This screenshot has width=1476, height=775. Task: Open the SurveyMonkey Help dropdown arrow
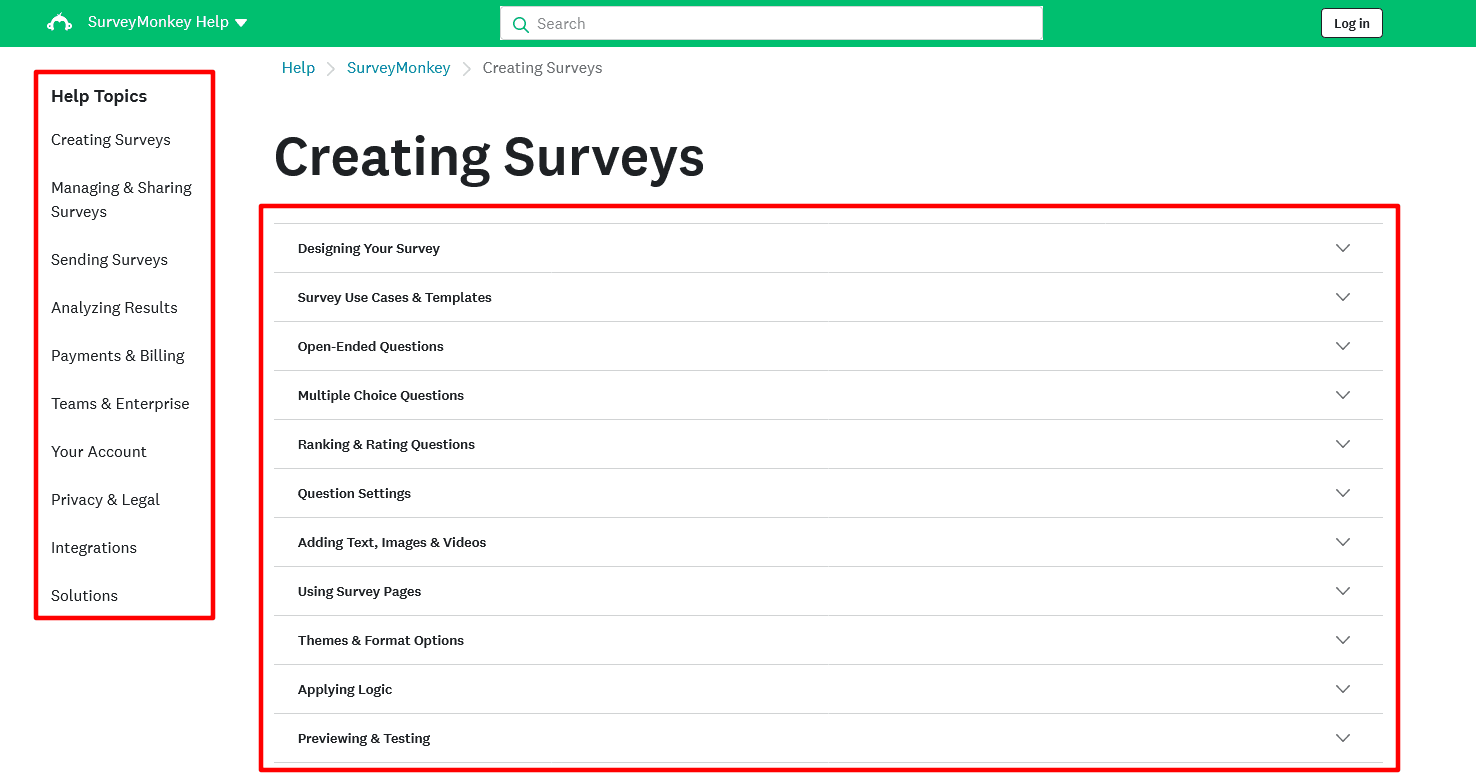point(240,21)
